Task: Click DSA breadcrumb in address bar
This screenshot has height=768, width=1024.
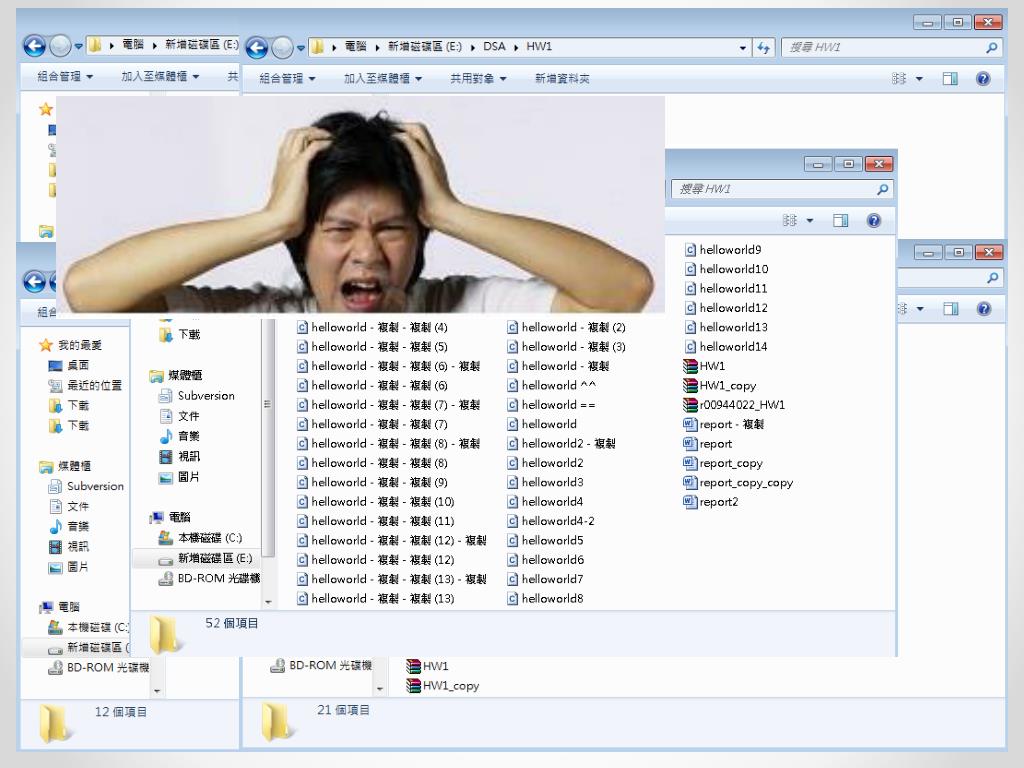Action: (x=494, y=47)
